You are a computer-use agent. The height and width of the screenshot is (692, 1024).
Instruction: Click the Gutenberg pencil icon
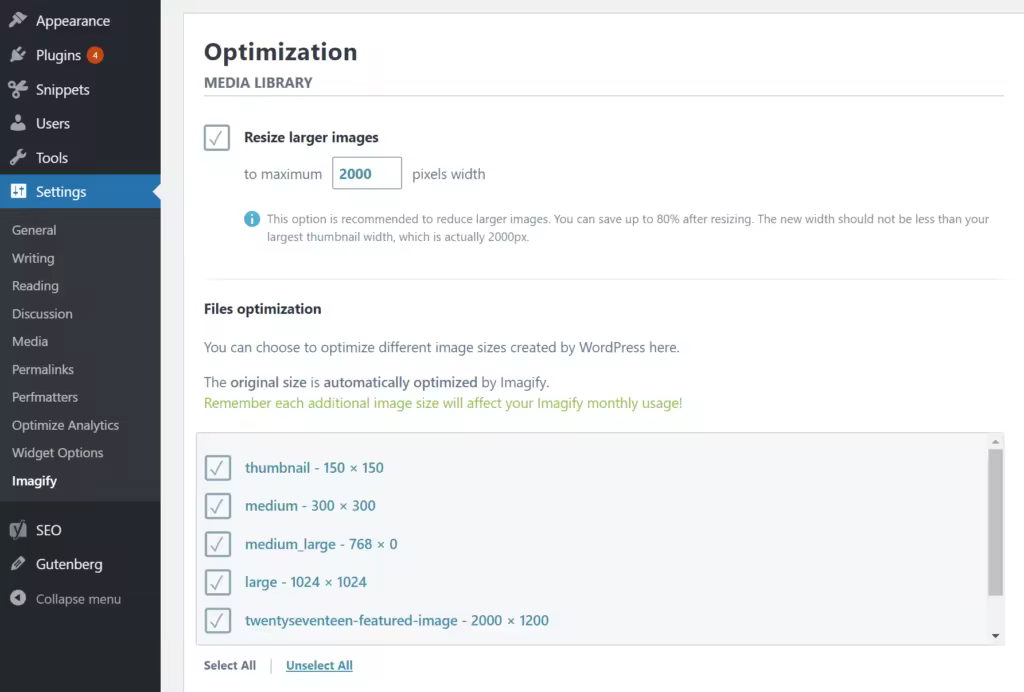(x=18, y=563)
